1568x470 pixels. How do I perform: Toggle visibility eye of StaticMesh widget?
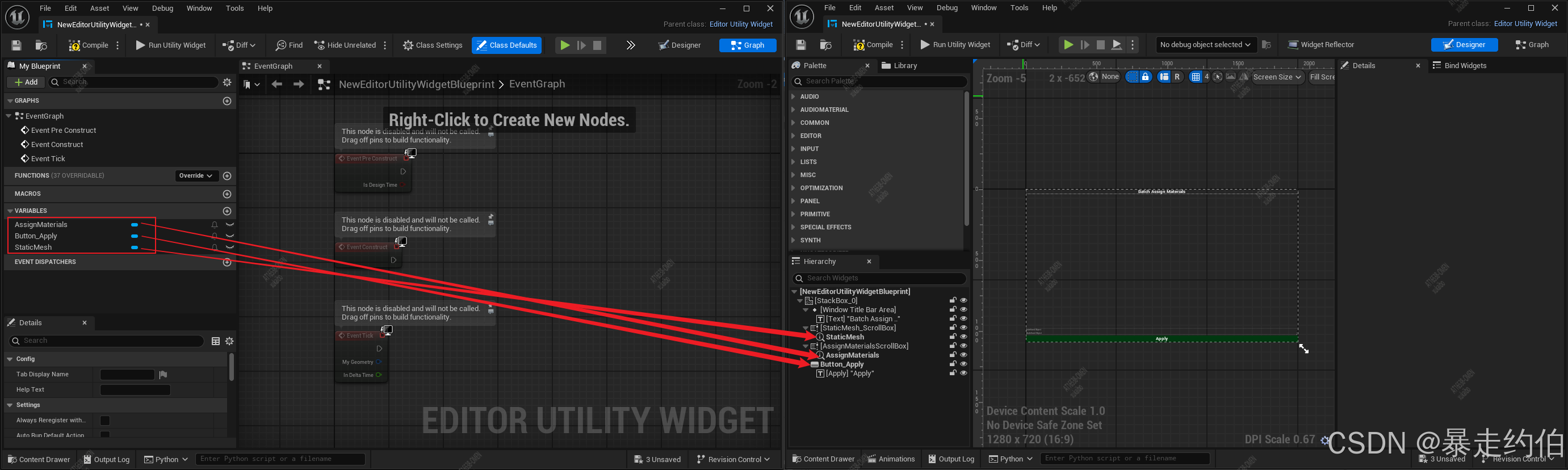963,337
